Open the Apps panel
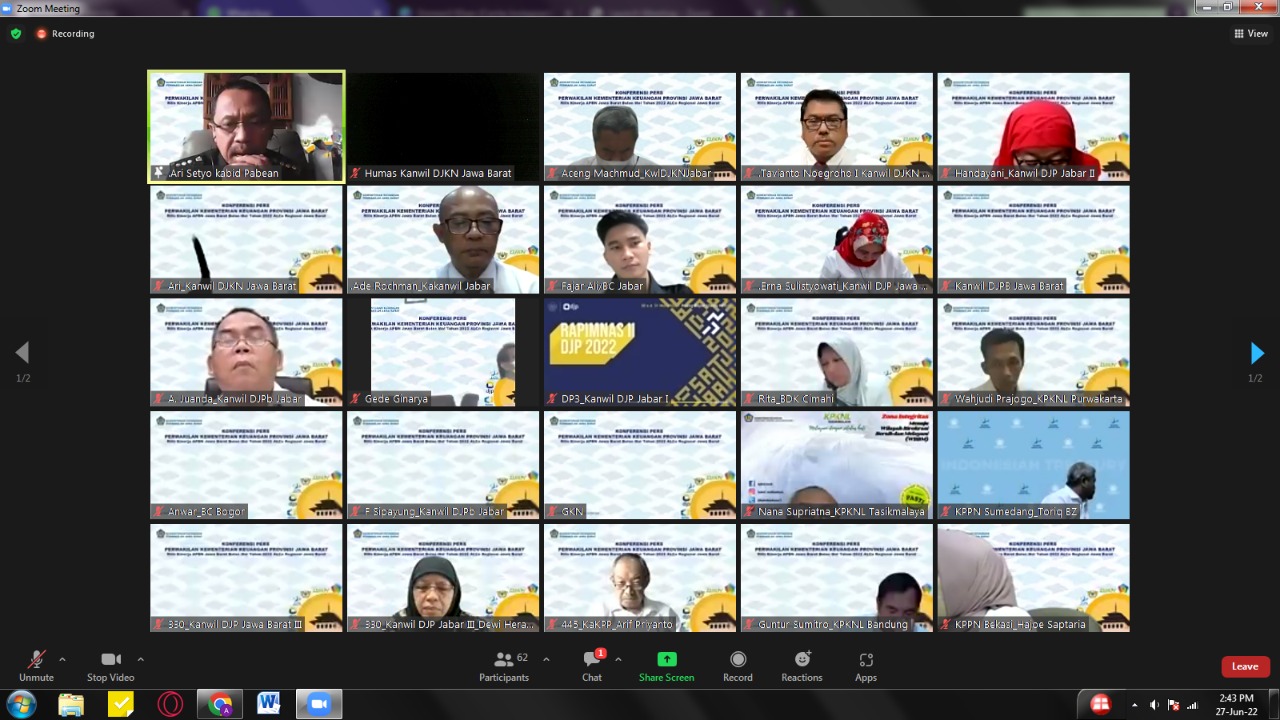Screen dimensions: 1280x720 (866, 666)
